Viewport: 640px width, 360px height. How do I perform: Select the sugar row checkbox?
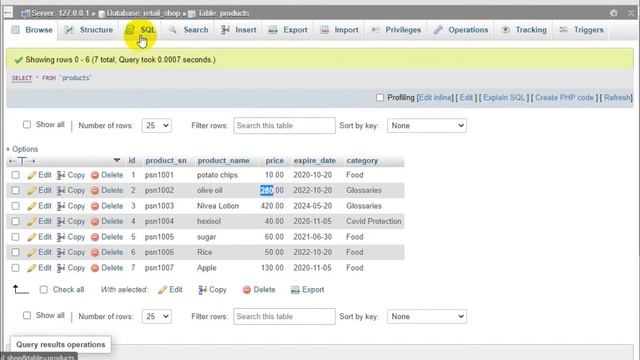tap(16, 237)
